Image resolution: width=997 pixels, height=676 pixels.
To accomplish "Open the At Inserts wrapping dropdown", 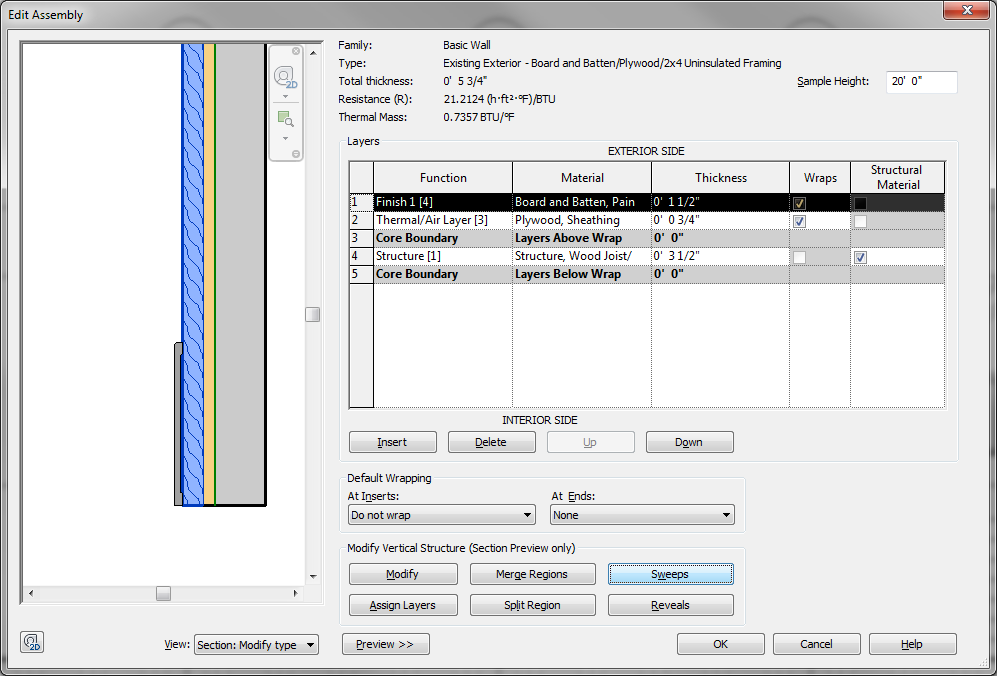I will pos(442,515).
